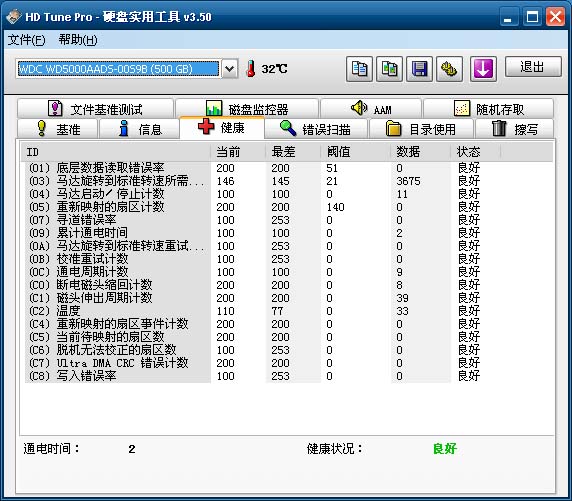Viewport: 572px width, 501px height.
Task: Click the data value 3675
Action: [408, 181]
